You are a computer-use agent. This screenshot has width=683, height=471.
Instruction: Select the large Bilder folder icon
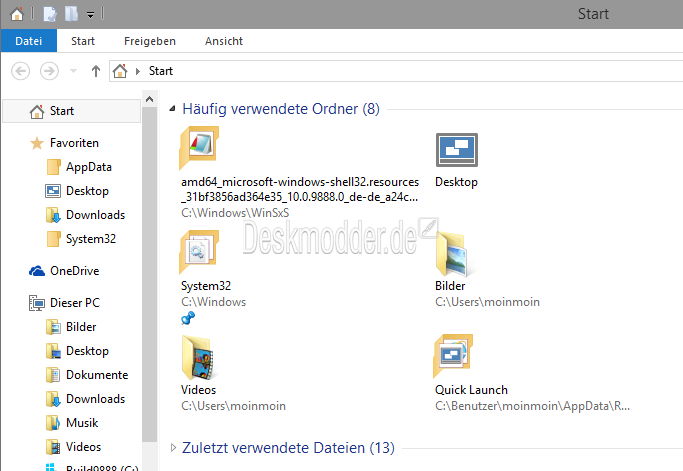pyautogui.click(x=453, y=254)
